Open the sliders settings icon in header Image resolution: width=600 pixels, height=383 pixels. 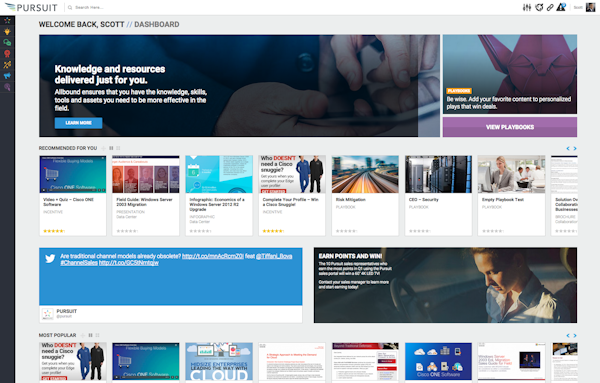point(527,7)
